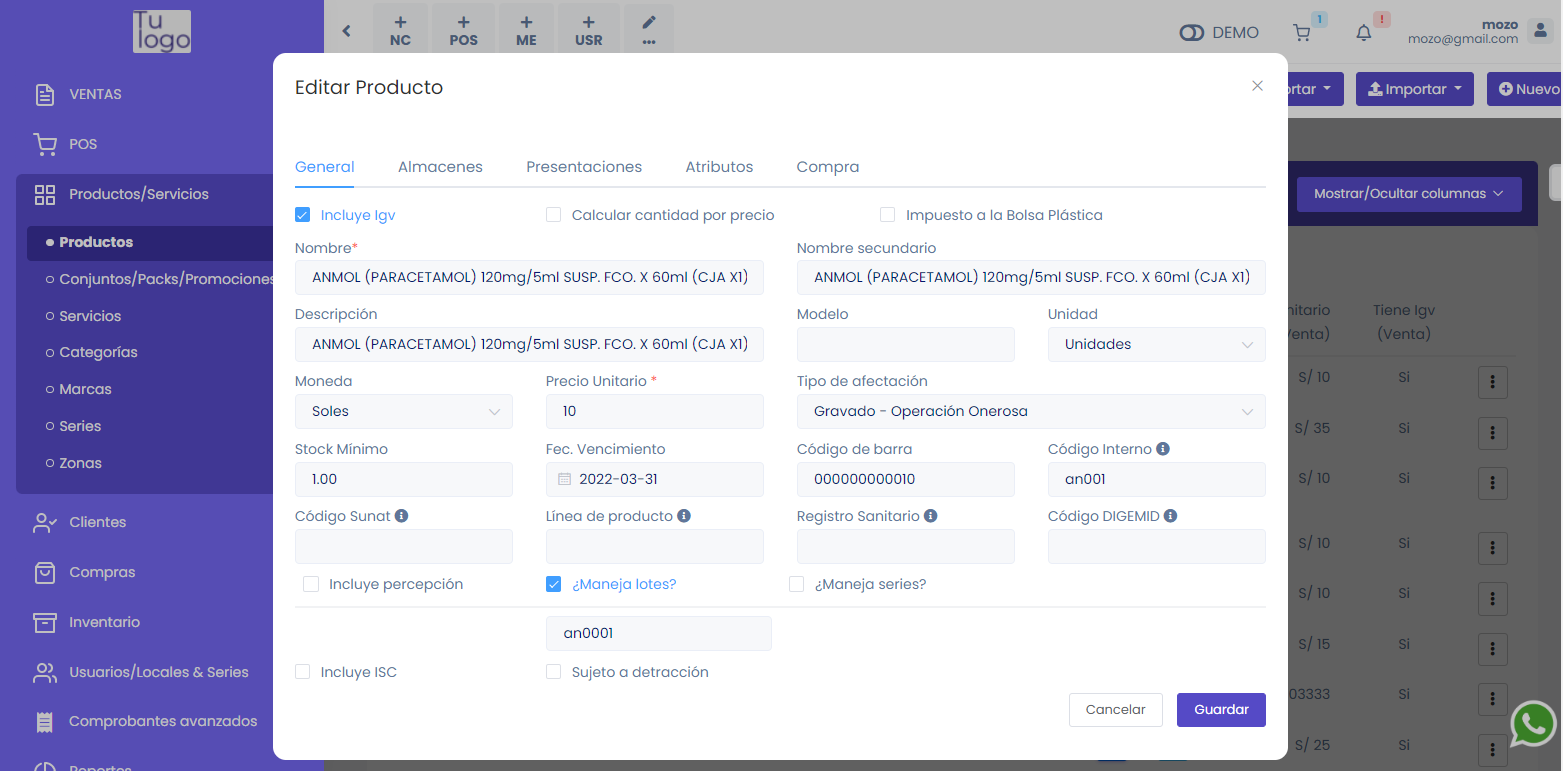Click the pencil edit shortcut icon

point(649,30)
